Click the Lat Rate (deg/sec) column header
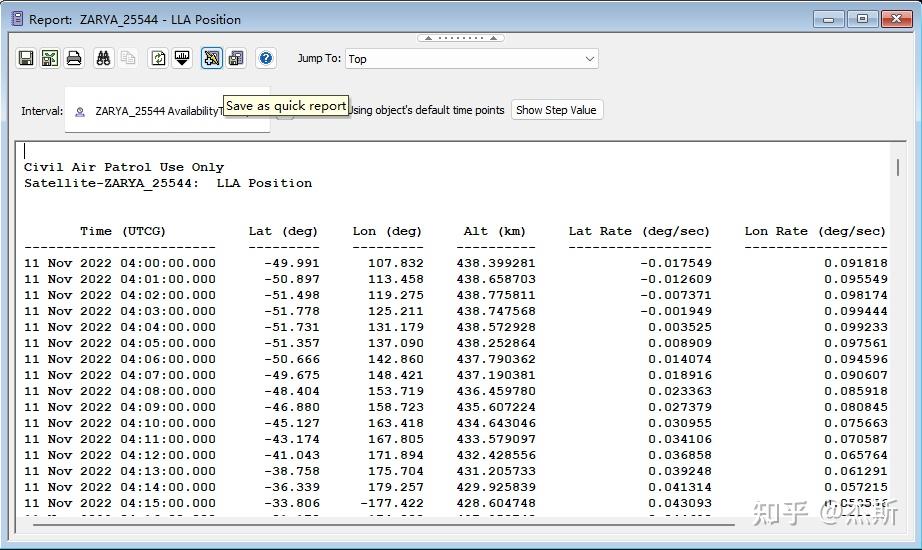Viewport: 922px width, 550px height. (639, 231)
